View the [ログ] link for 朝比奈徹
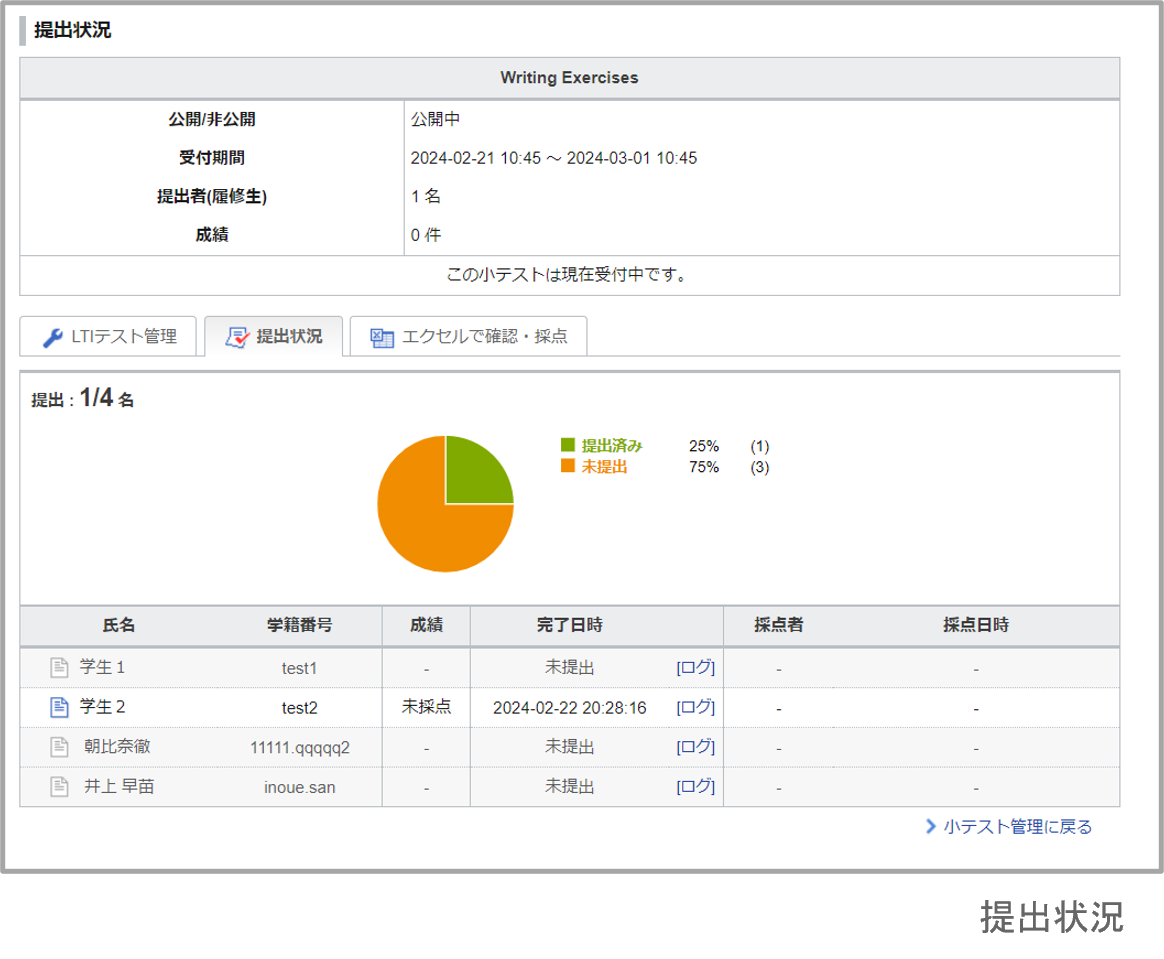 point(696,747)
